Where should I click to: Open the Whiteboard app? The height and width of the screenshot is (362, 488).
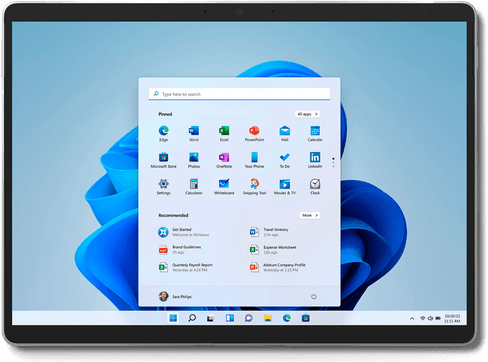(224, 187)
